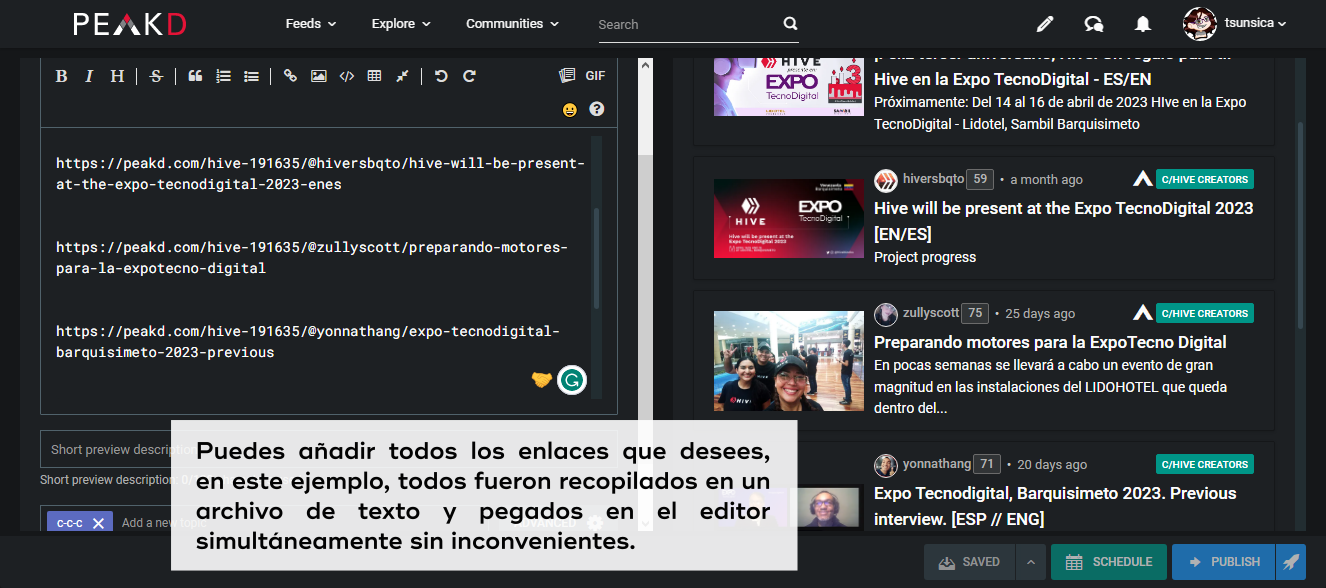Viewport: 1326px width, 588px height.
Task: Open the editor help question mark
Action: click(597, 109)
